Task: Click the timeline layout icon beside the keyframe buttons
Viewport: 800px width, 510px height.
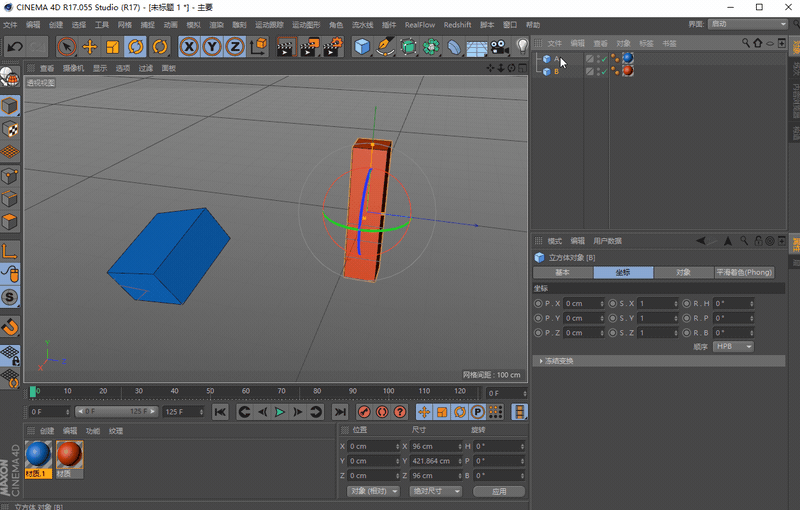Action: [519, 412]
